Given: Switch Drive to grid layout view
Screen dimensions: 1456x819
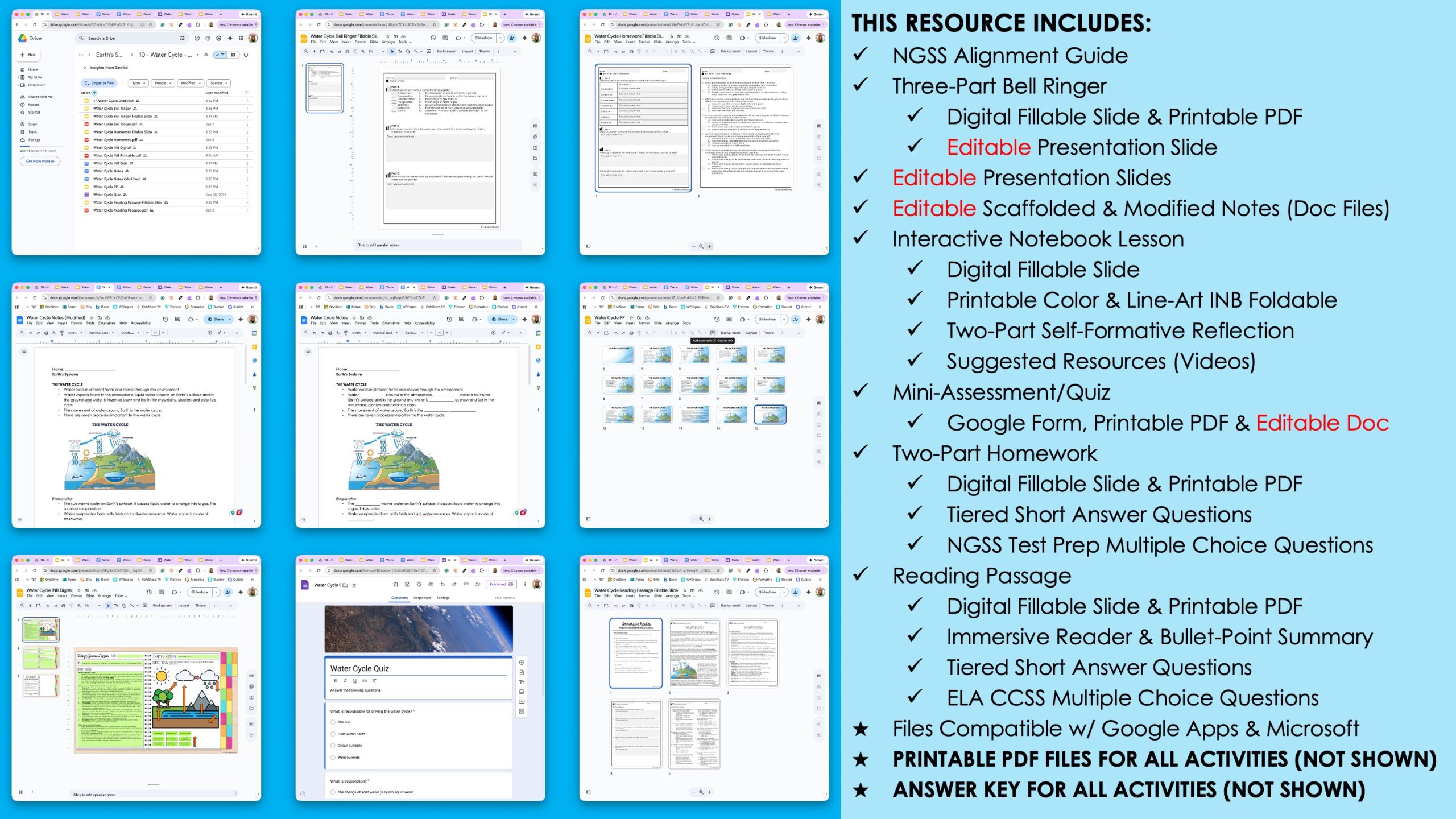Looking at the screenshot, I should click(233, 55).
